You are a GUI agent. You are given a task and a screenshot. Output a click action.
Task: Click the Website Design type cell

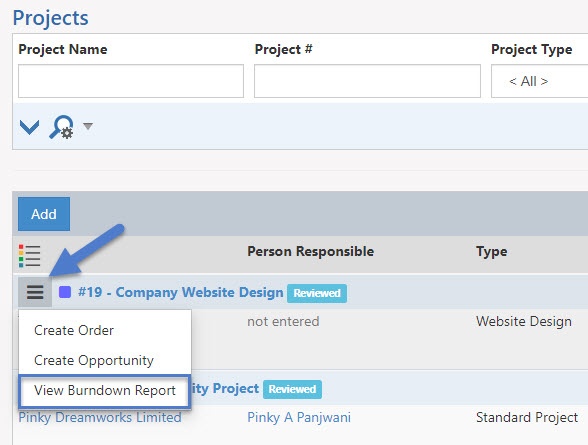pos(524,321)
